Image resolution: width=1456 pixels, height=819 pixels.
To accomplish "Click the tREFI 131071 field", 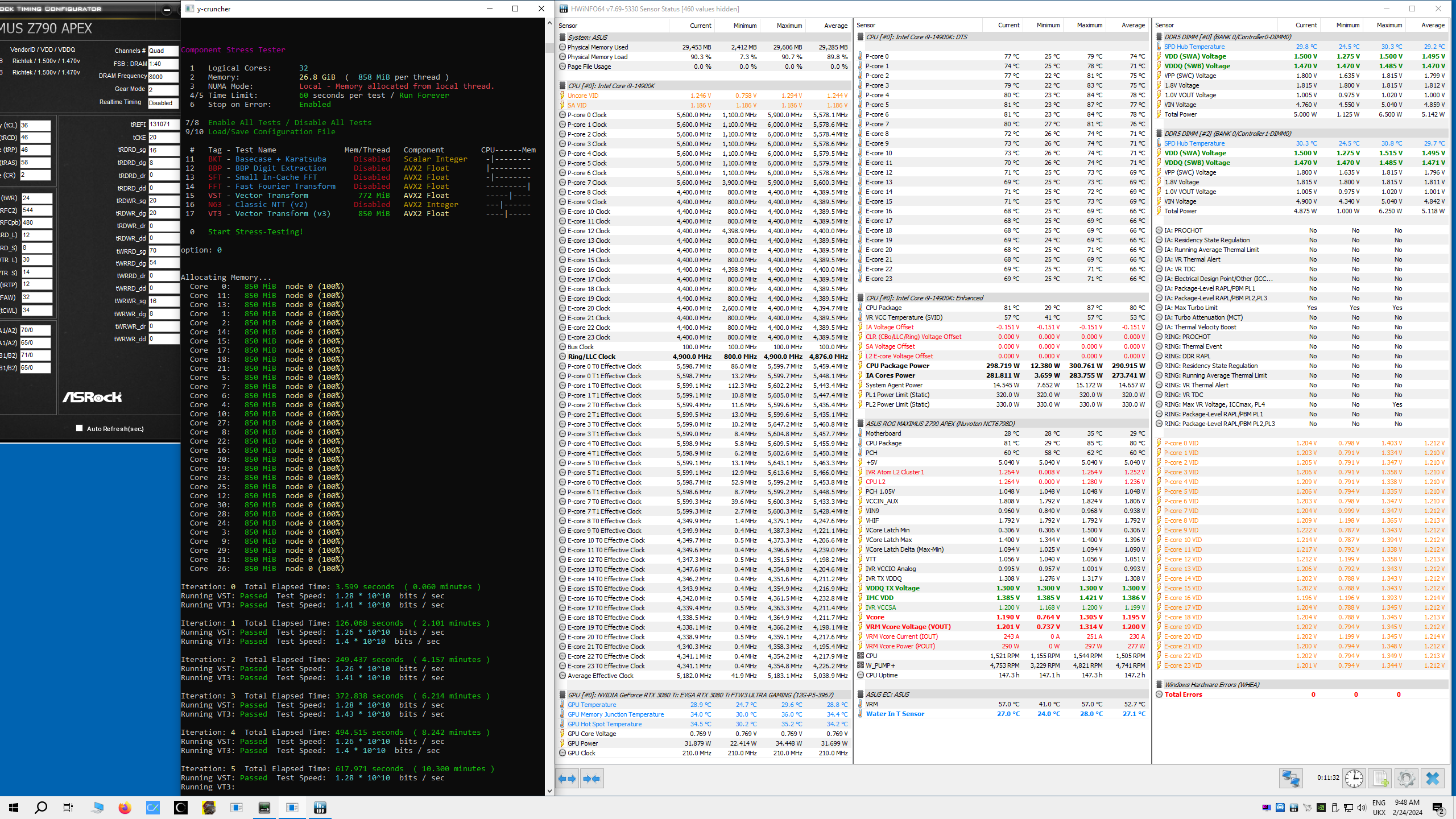I will (164, 124).
